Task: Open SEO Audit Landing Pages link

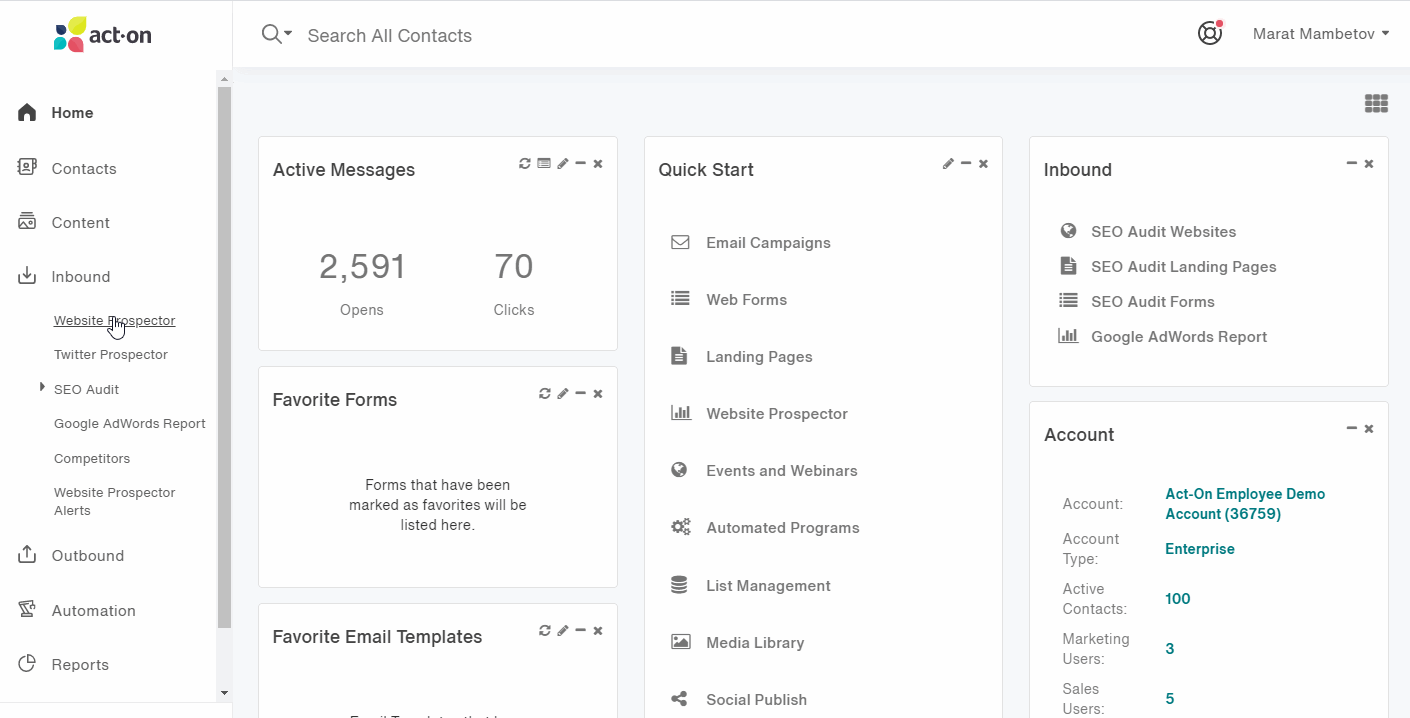Action: pos(1183,267)
